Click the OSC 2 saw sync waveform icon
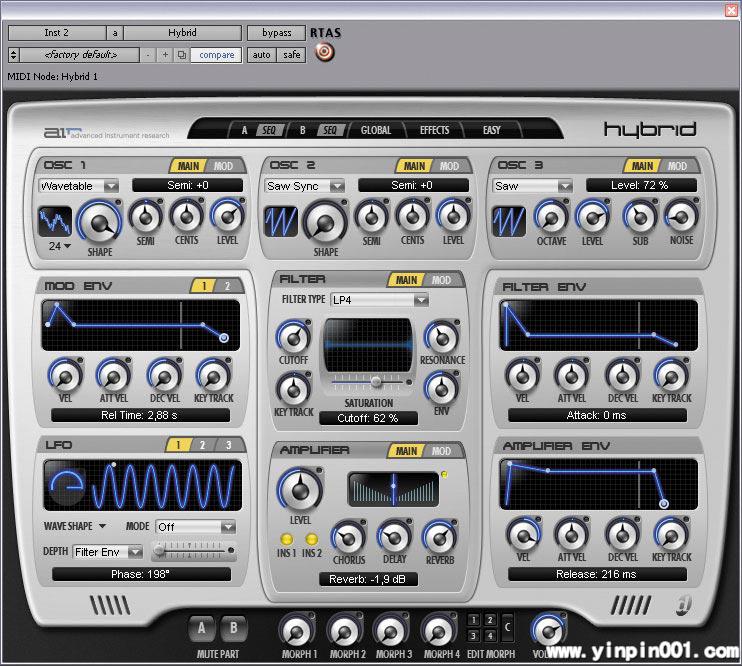 [281, 221]
